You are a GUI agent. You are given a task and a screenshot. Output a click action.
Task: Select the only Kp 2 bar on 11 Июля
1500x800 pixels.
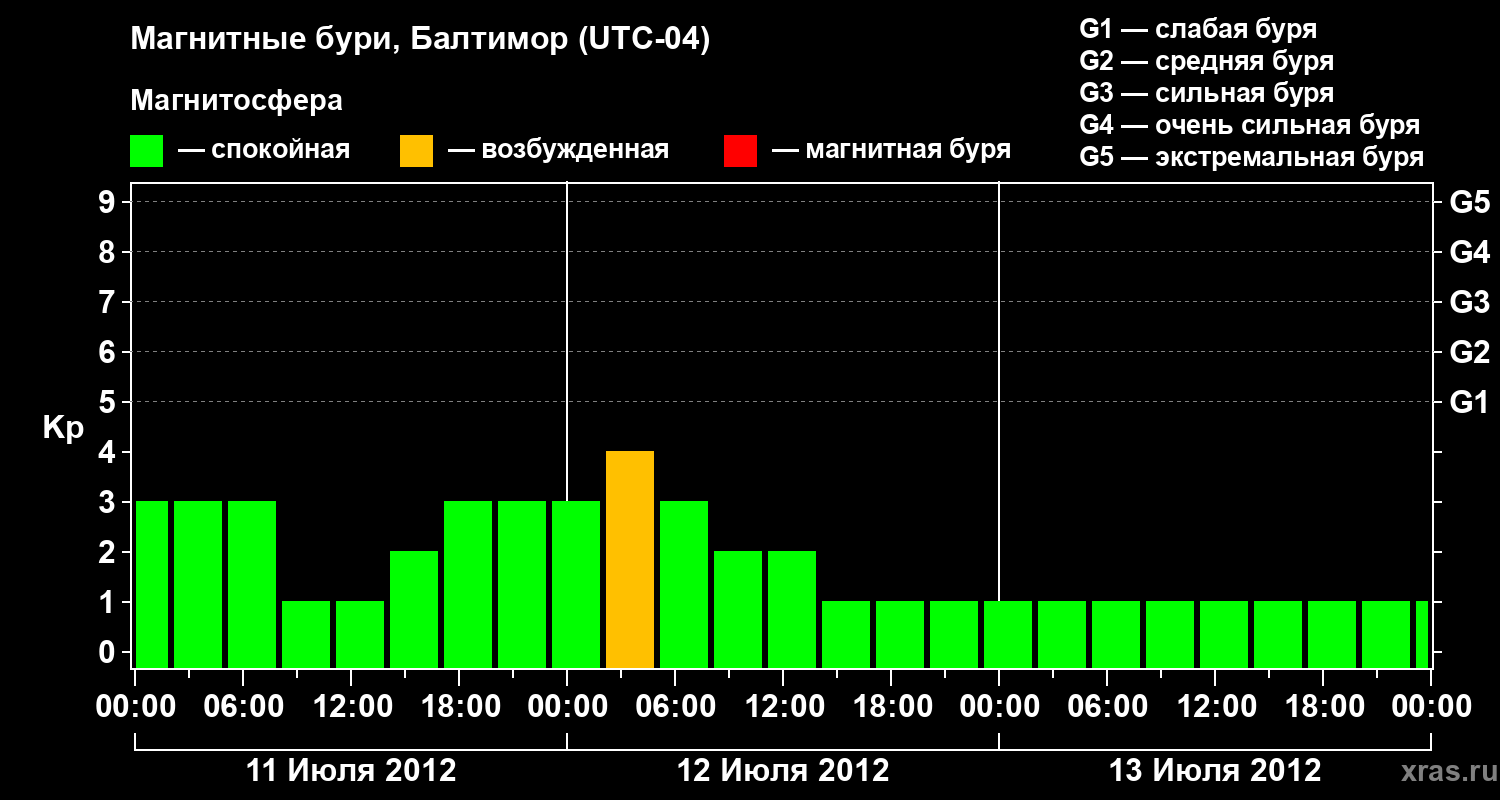point(414,609)
